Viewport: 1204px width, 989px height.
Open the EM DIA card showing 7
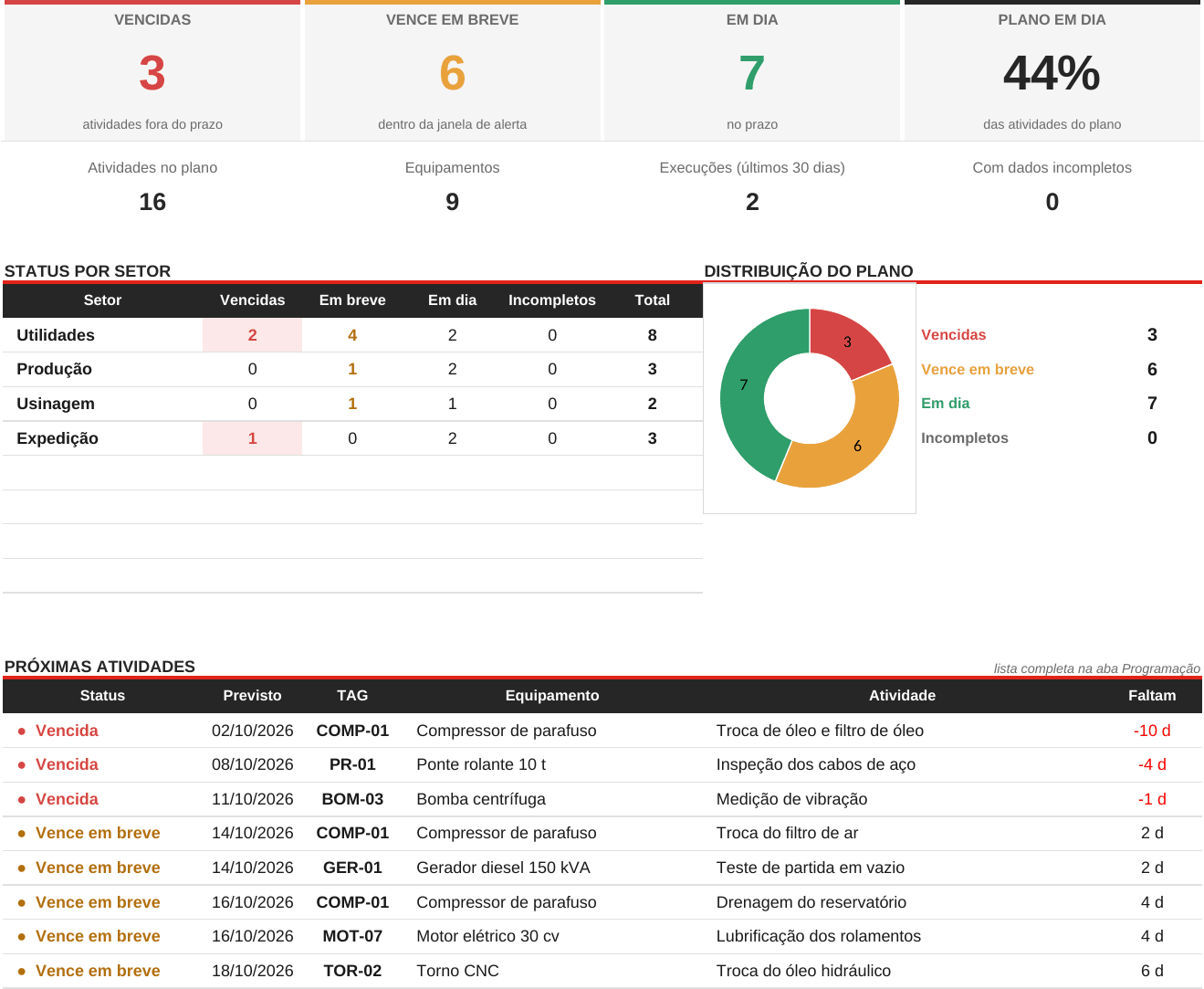[x=752, y=70]
